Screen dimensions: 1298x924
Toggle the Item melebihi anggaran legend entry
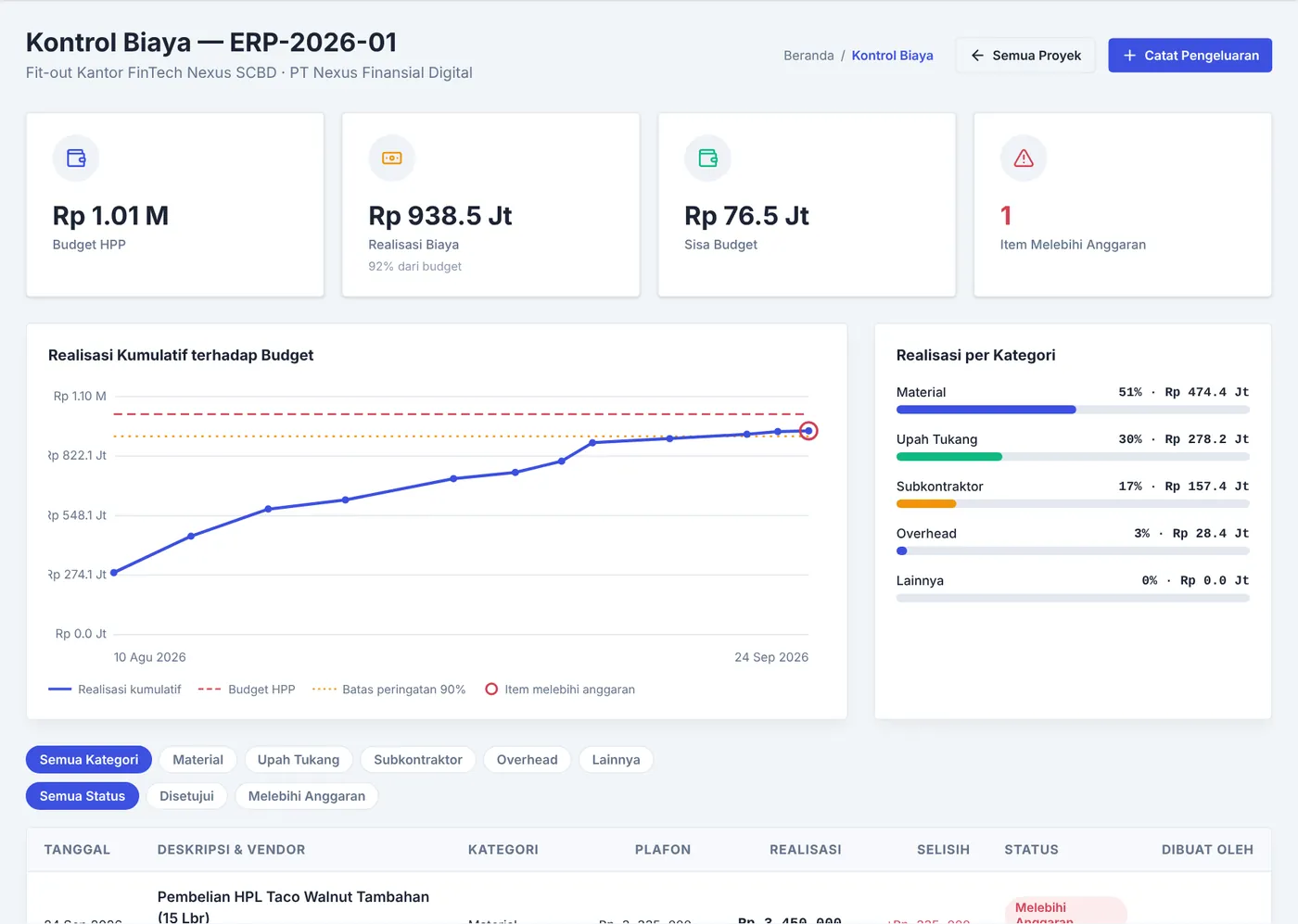coord(560,690)
